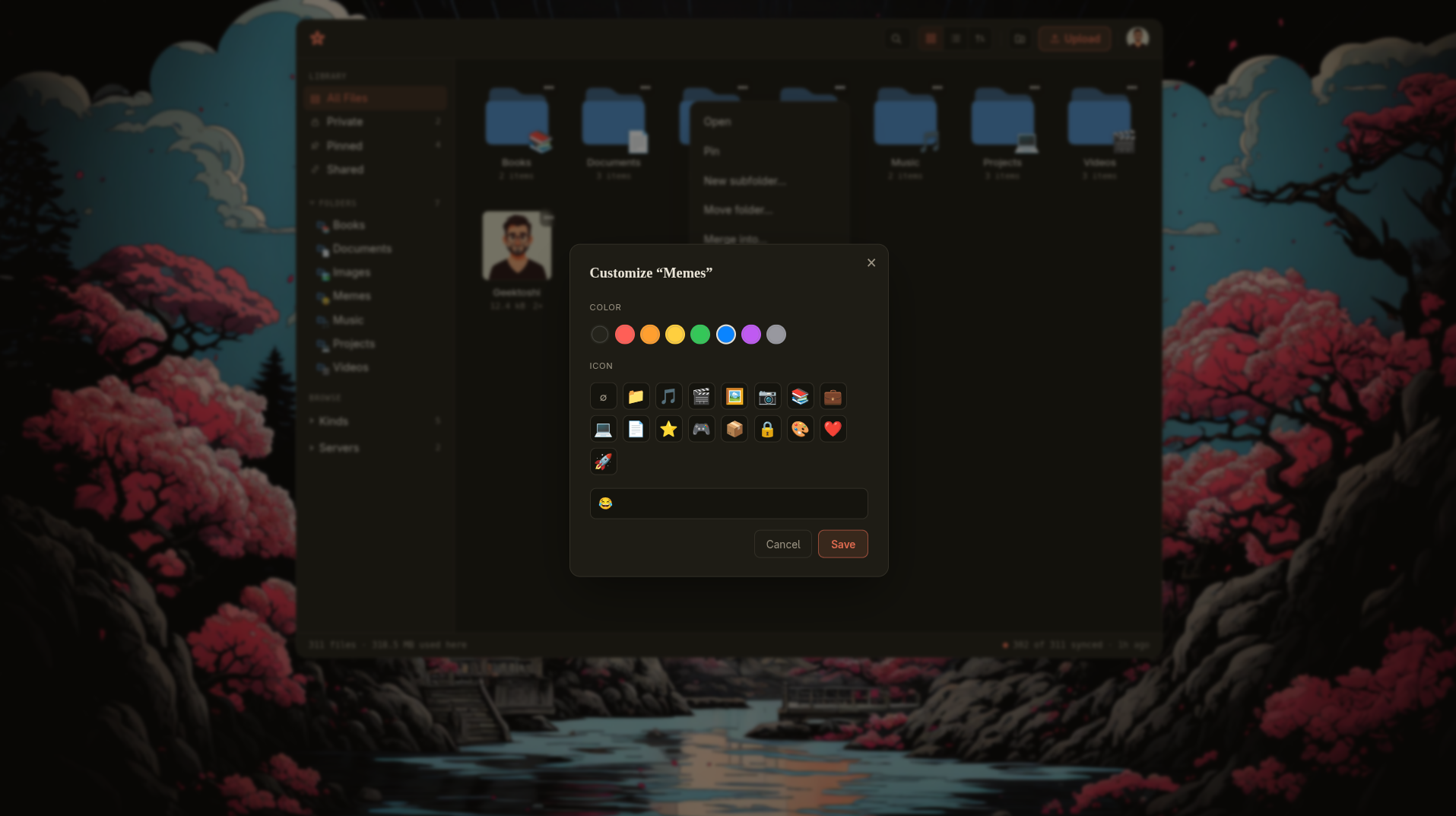The height and width of the screenshot is (816, 1456).
Task: Choose the orange folder color
Action: coord(649,335)
